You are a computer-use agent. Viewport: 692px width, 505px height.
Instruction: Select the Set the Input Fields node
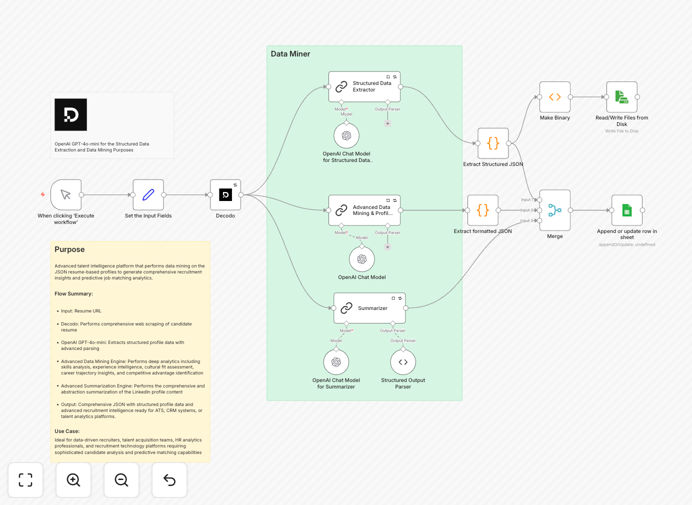pos(148,195)
